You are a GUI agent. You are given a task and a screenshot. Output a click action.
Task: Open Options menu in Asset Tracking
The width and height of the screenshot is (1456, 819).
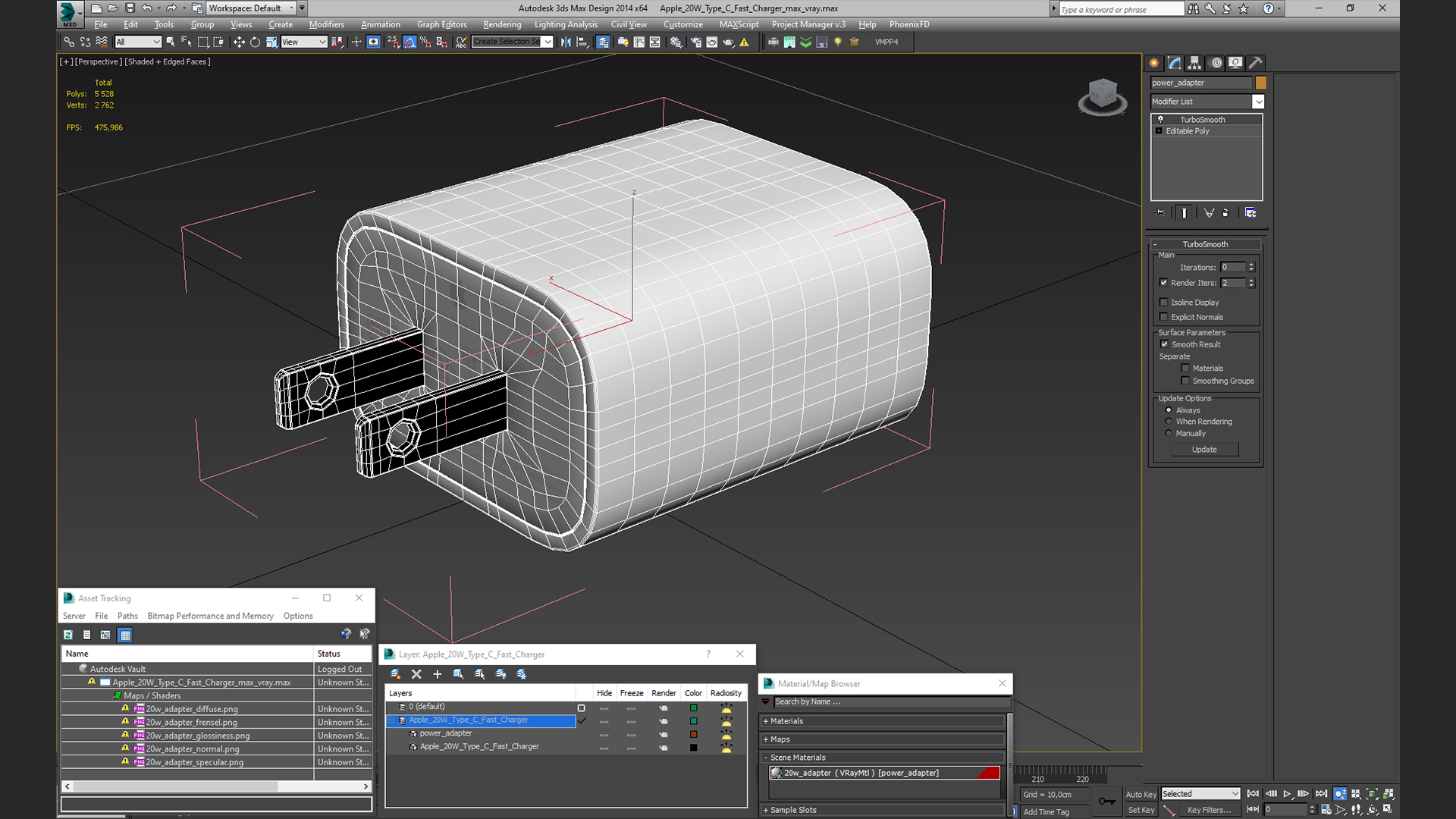(298, 616)
